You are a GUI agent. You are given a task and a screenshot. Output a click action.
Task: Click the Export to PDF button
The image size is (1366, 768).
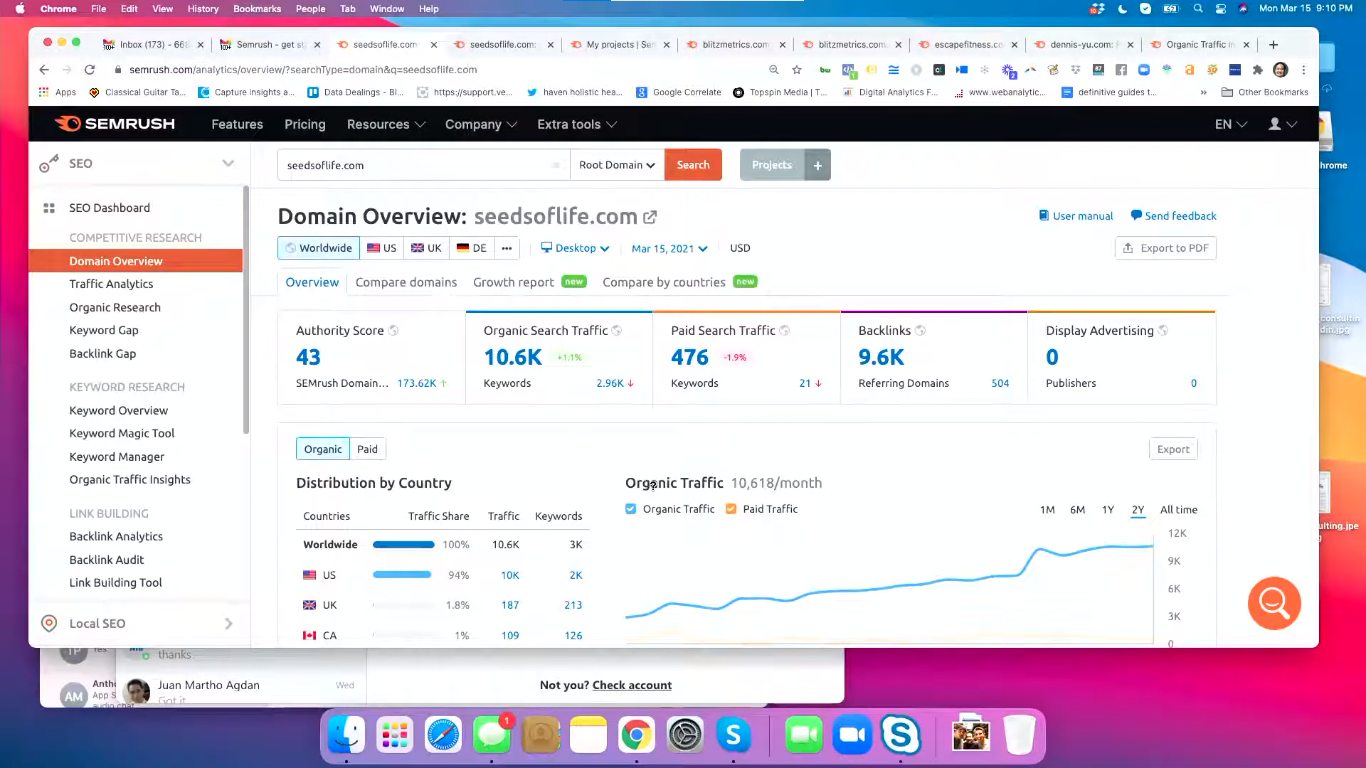[1165, 247]
